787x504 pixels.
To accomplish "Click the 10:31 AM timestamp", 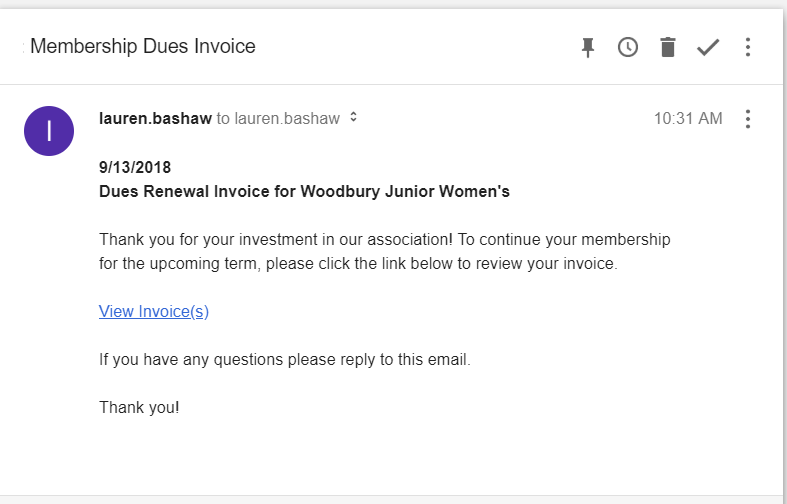I will tap(688, 118).
